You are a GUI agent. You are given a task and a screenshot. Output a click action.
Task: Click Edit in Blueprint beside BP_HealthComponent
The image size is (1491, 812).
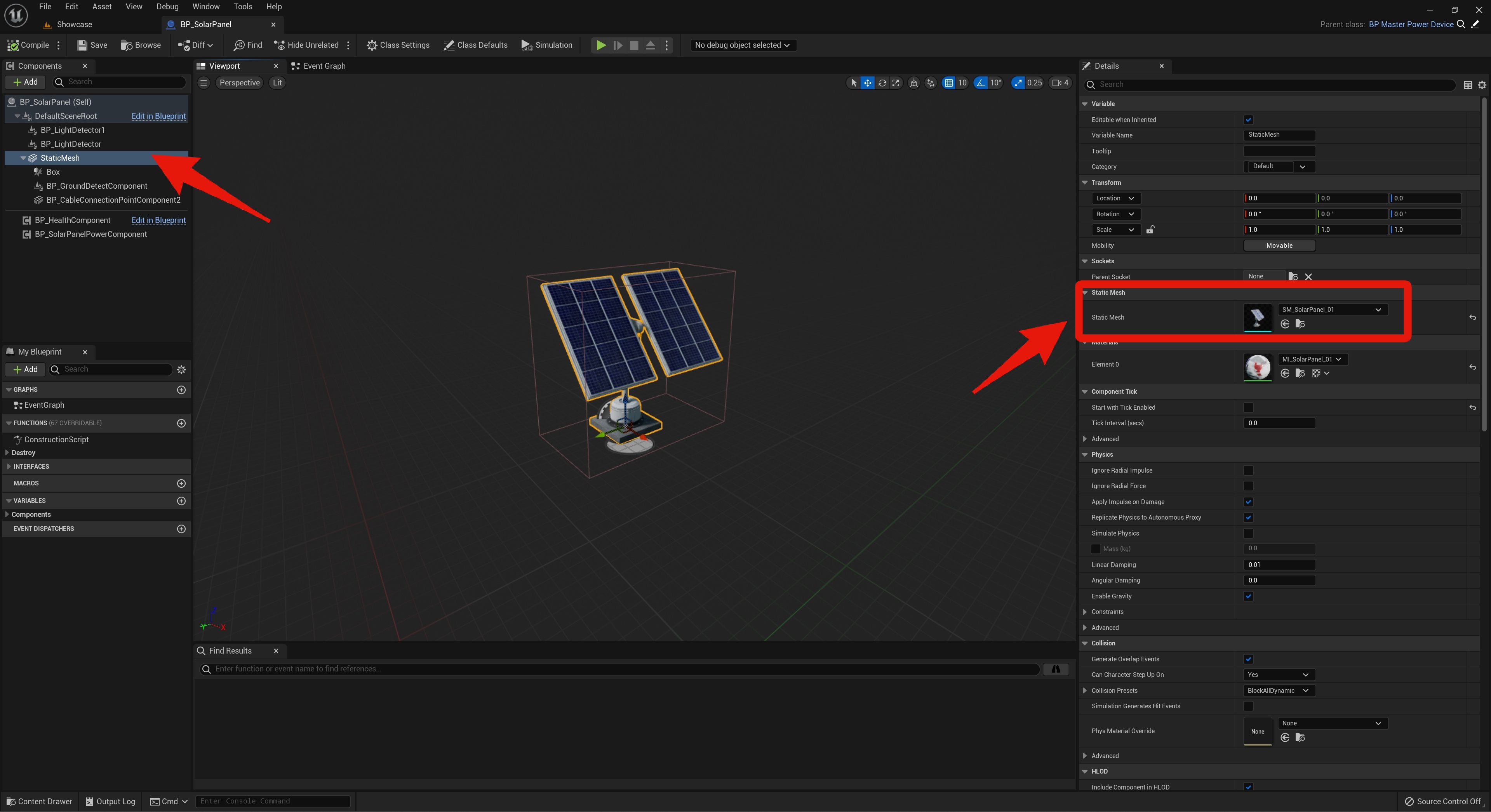[158, 220]
